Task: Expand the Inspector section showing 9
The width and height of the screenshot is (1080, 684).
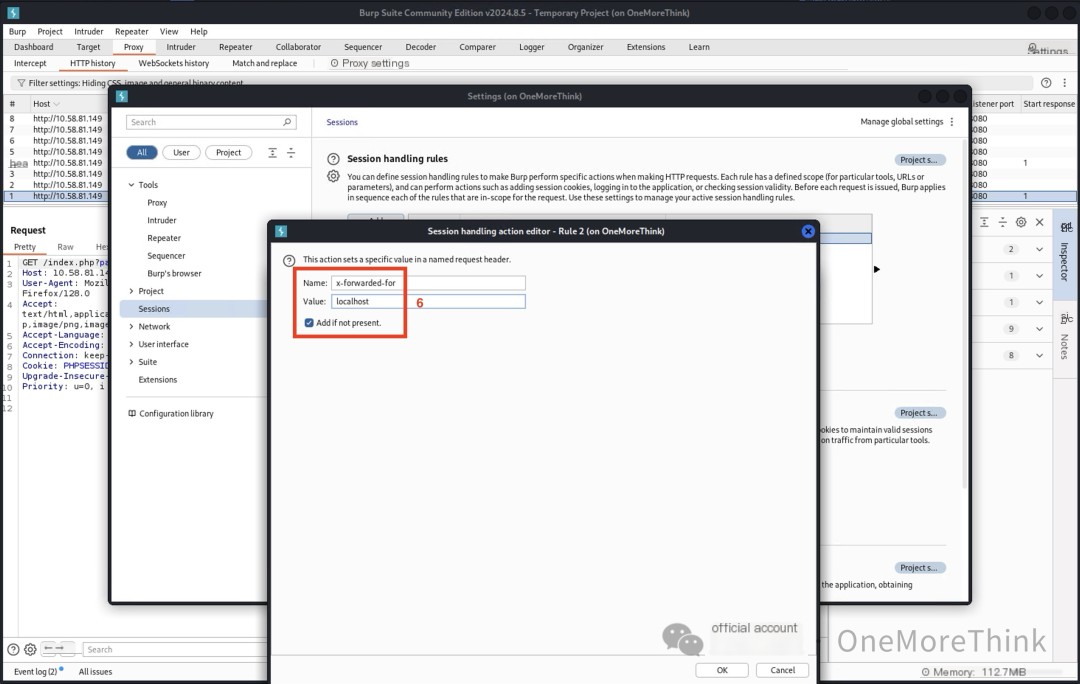Action: pos(1039,329)
